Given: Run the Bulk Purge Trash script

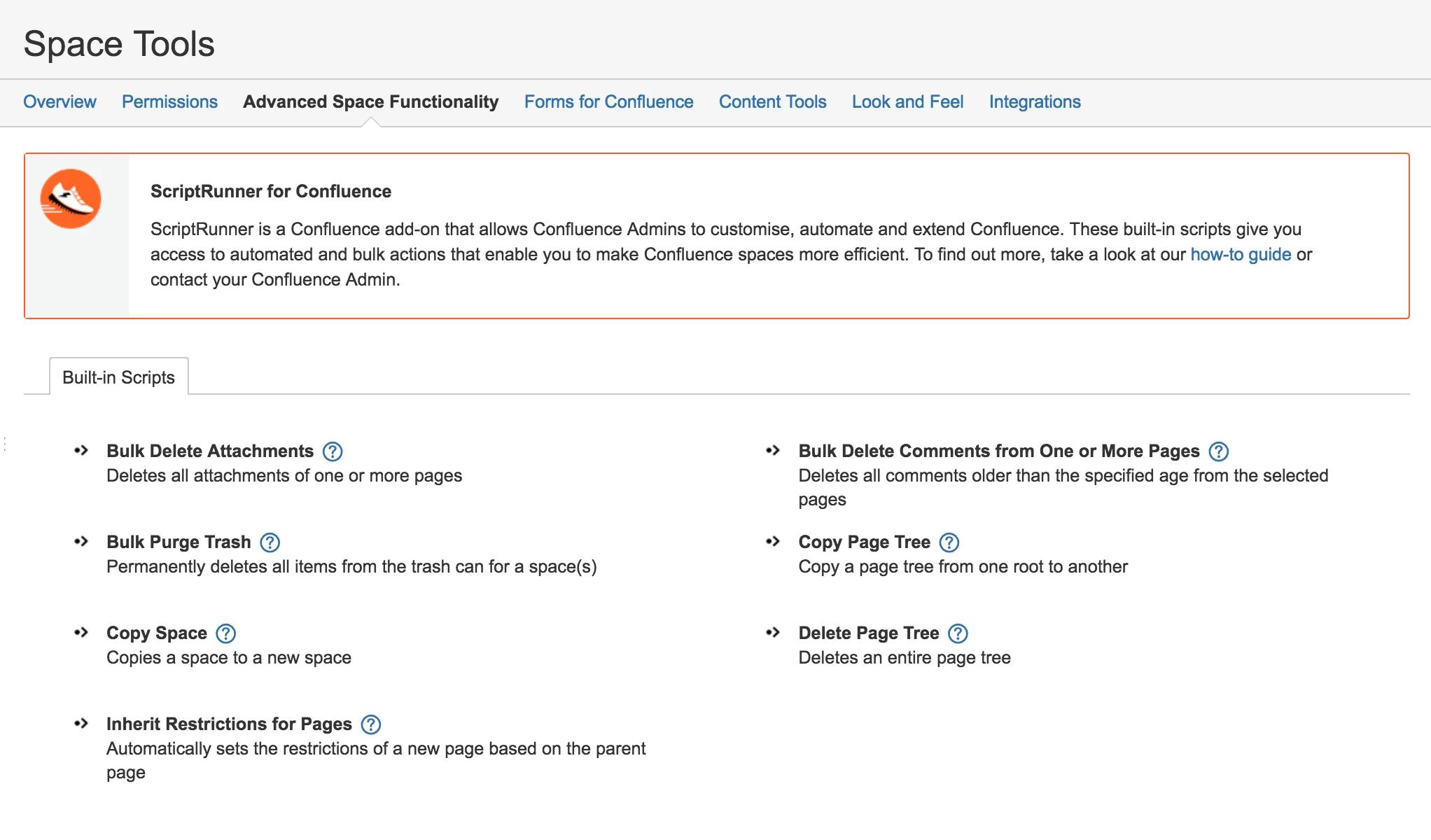Looking at the screenshot, I should click(179, 542).
